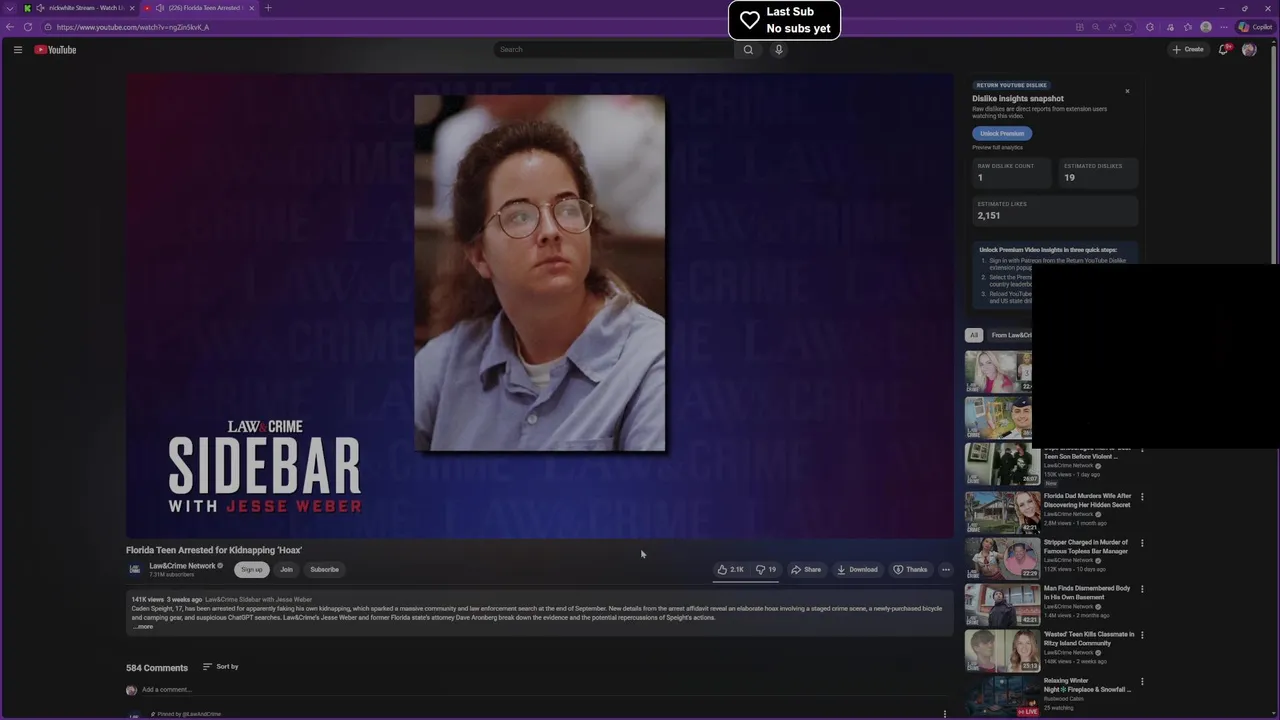Open the Stripper Charged in Murder thumbnail
Image resolution: width=1280 pixels, height=720 pixels.
click(x=1002, y=558)
